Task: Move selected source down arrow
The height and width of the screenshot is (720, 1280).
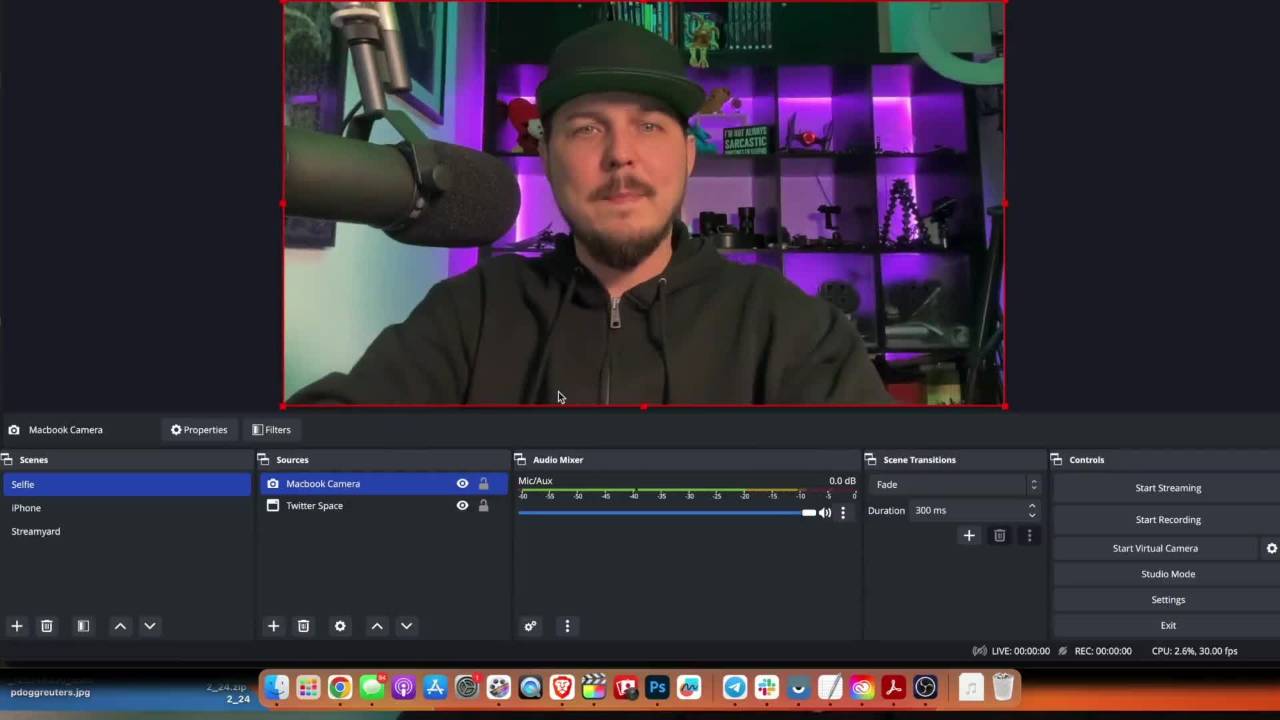Action: click(x=406, y=626)
